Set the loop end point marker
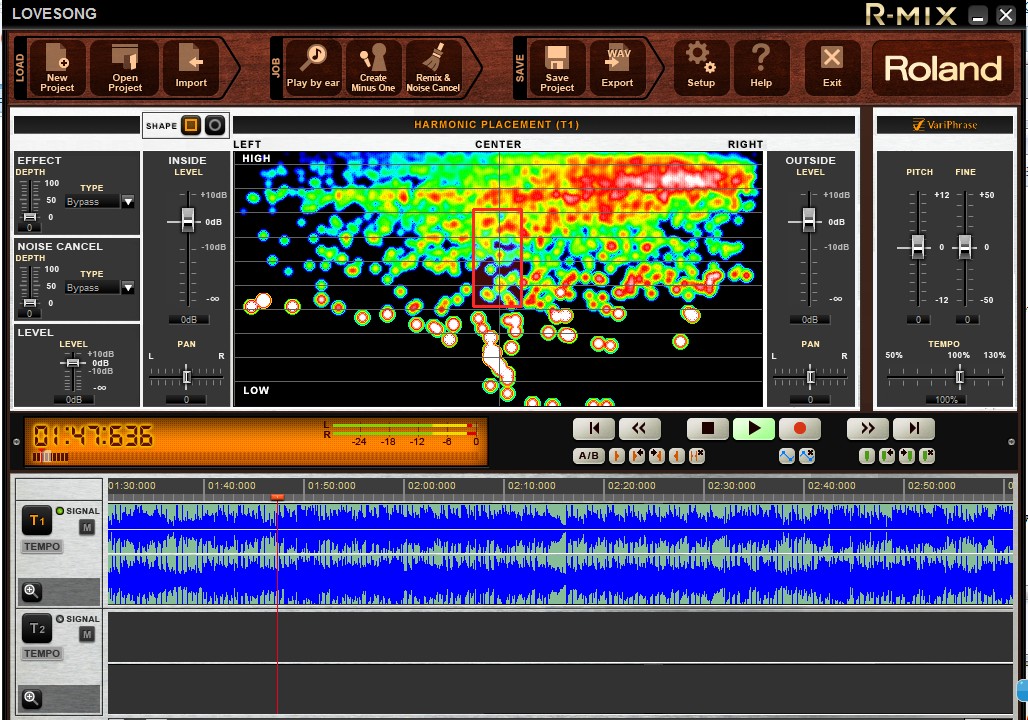Screen dimensions: 1028x720 click(x=677, y=456)
